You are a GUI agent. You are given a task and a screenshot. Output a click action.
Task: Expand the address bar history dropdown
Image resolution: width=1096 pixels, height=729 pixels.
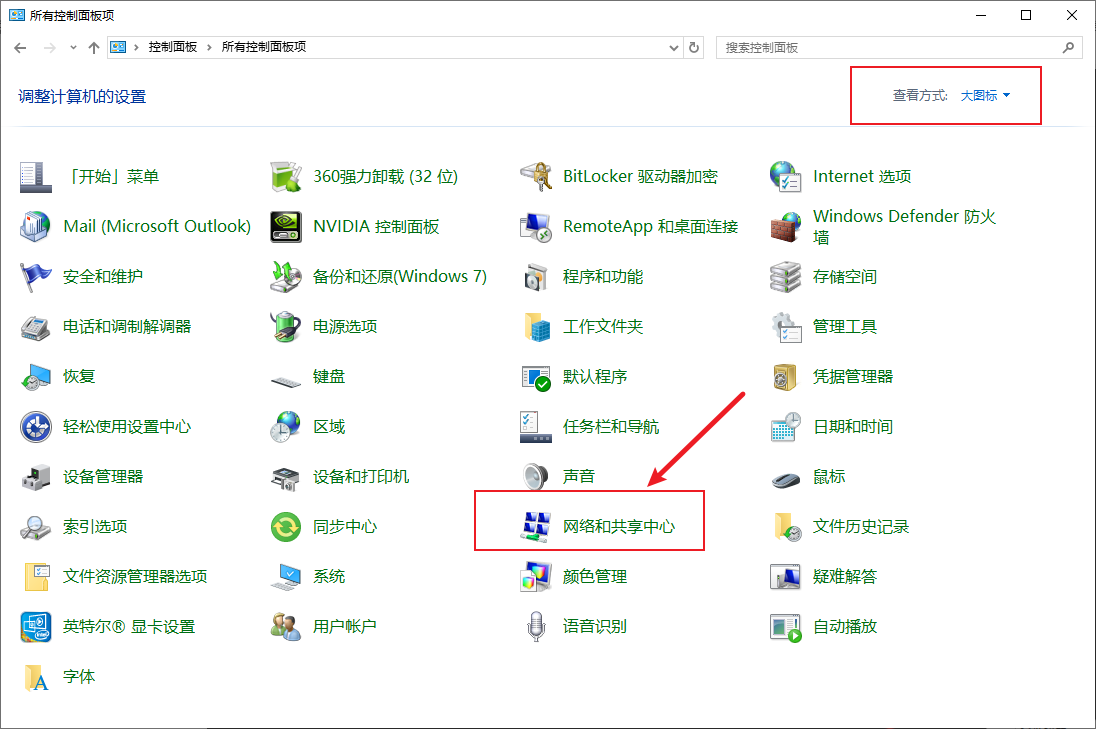pos(674,47)
